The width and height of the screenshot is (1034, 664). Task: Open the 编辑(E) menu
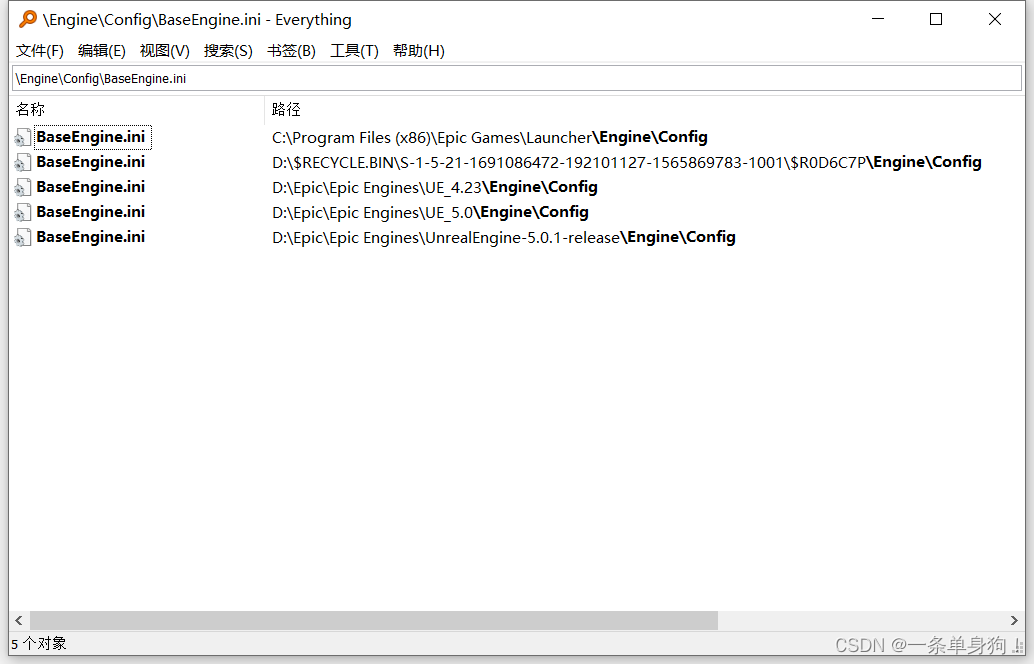point(102,51)
